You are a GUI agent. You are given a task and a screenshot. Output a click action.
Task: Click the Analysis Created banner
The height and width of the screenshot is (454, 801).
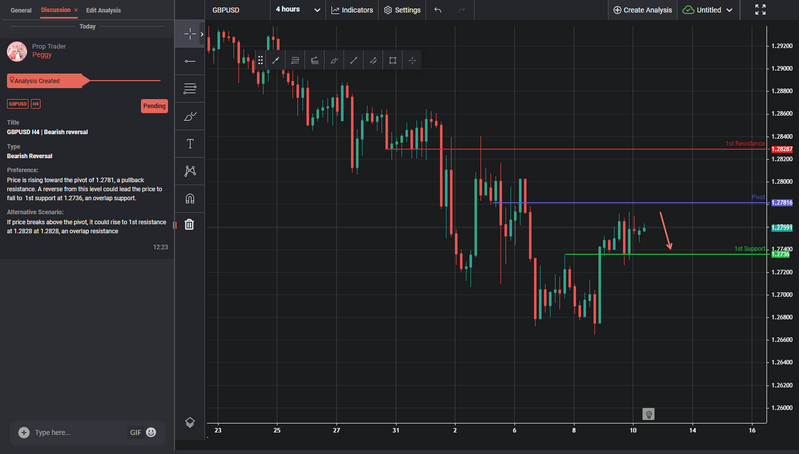(48, 81)
